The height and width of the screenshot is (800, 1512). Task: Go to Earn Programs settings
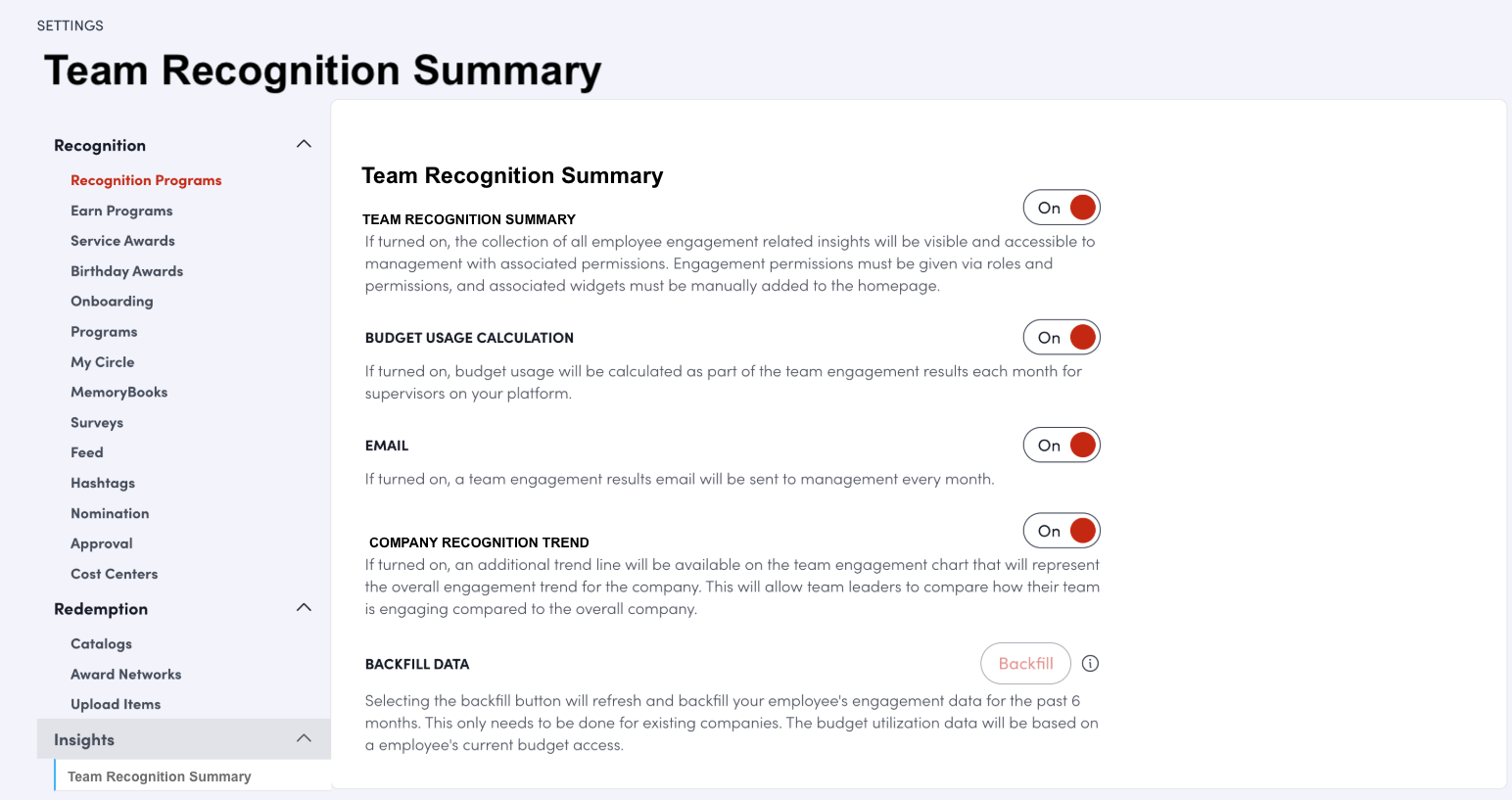[x=121, y=211]
